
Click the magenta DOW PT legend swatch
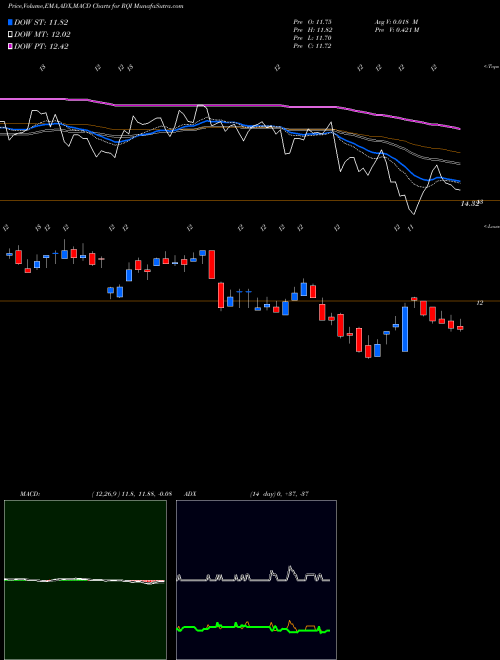point(10,46)
